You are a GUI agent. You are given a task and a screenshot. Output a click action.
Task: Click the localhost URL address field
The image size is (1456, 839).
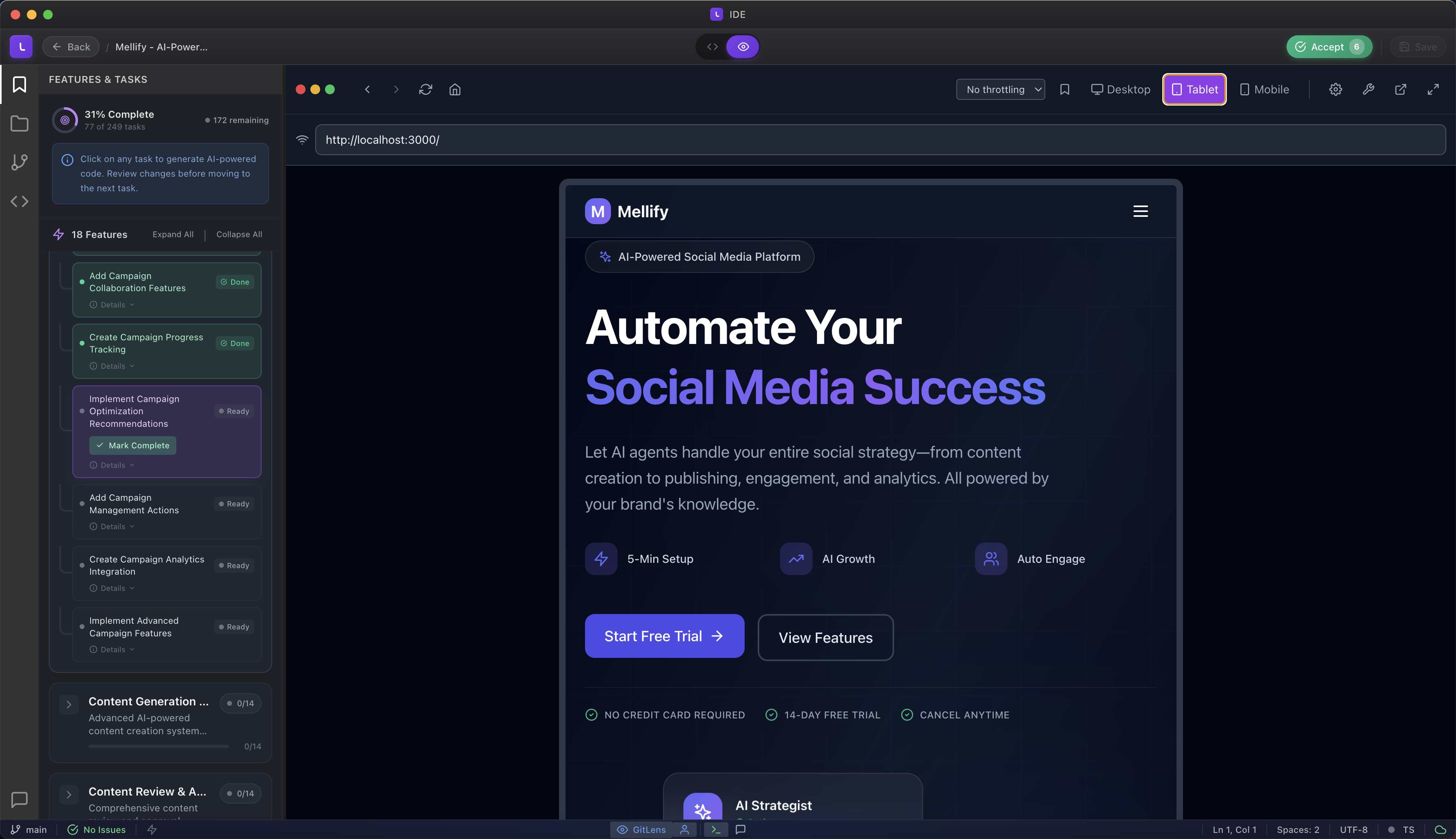(880, 140)
